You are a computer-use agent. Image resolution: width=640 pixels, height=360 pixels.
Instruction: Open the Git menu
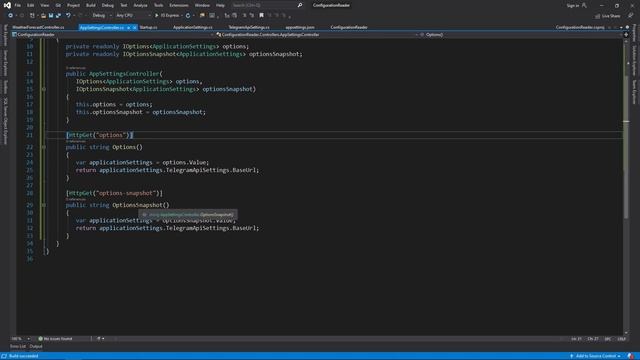tap(58, 5)
